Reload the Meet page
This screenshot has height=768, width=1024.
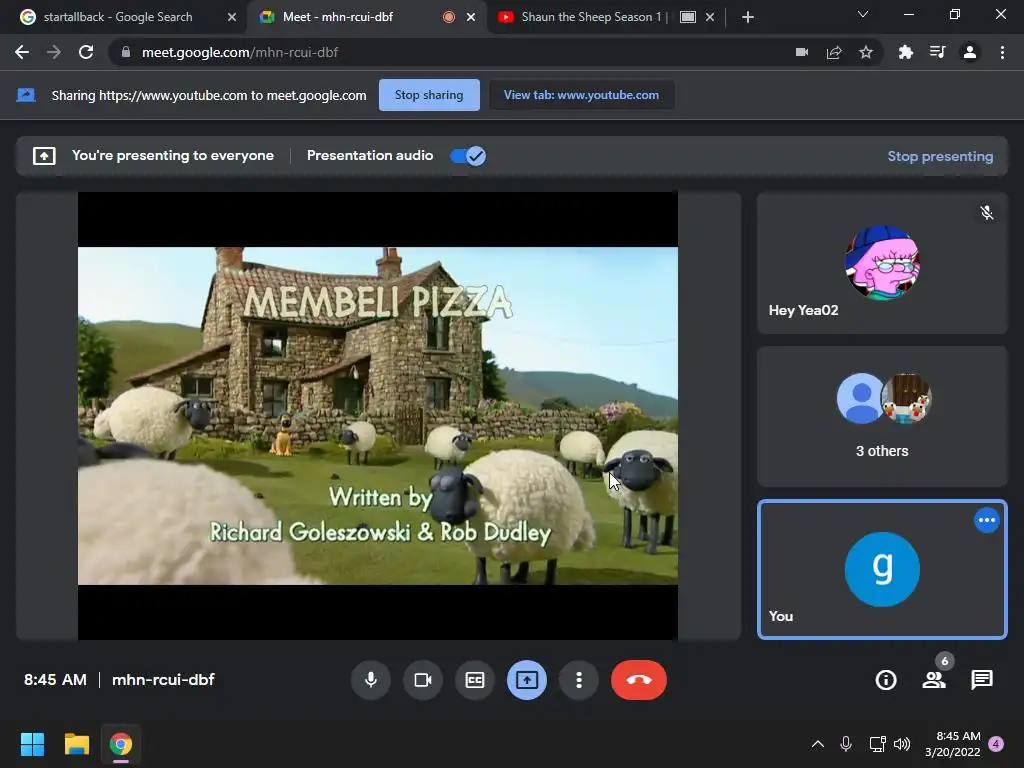[x=86, y=52]
